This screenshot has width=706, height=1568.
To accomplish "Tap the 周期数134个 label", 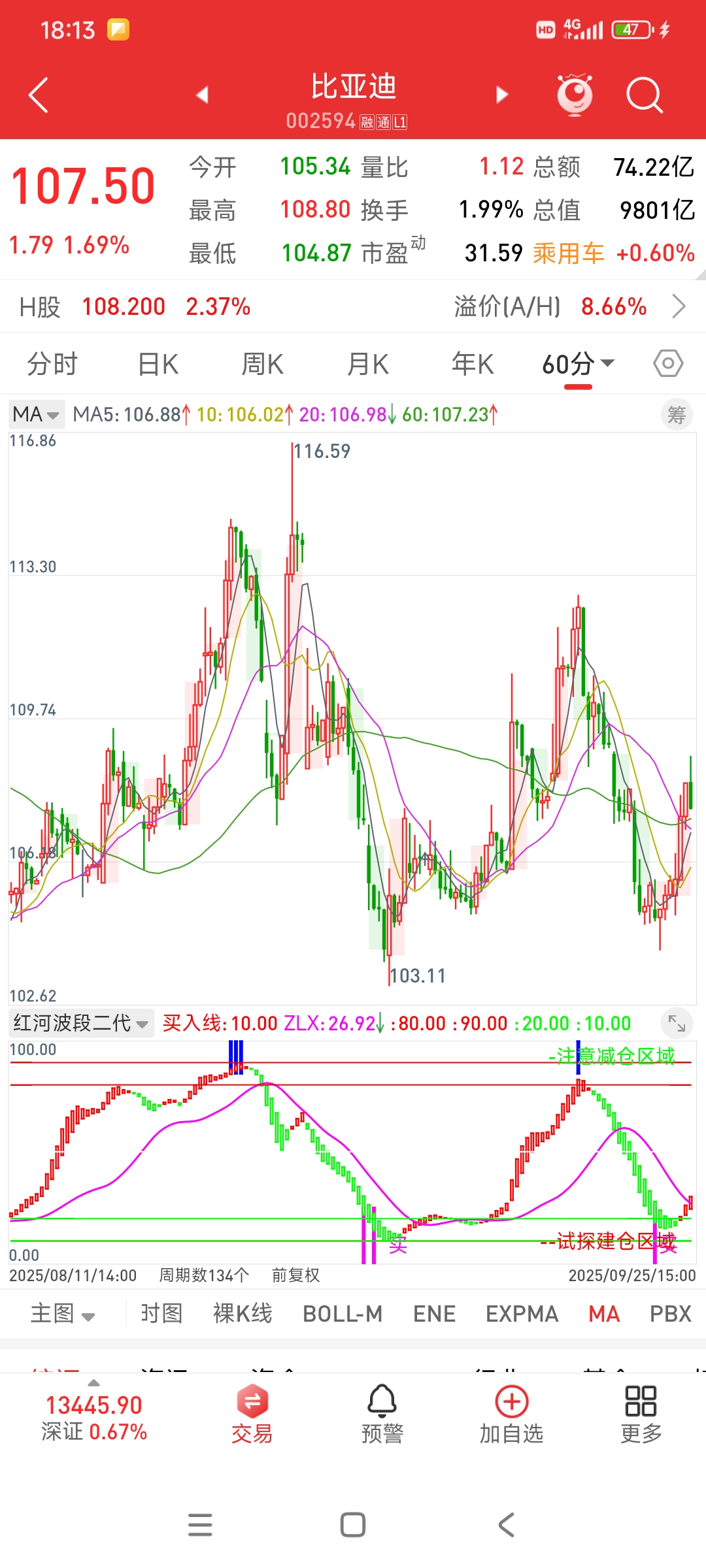I will click(x=204, y=1275).
